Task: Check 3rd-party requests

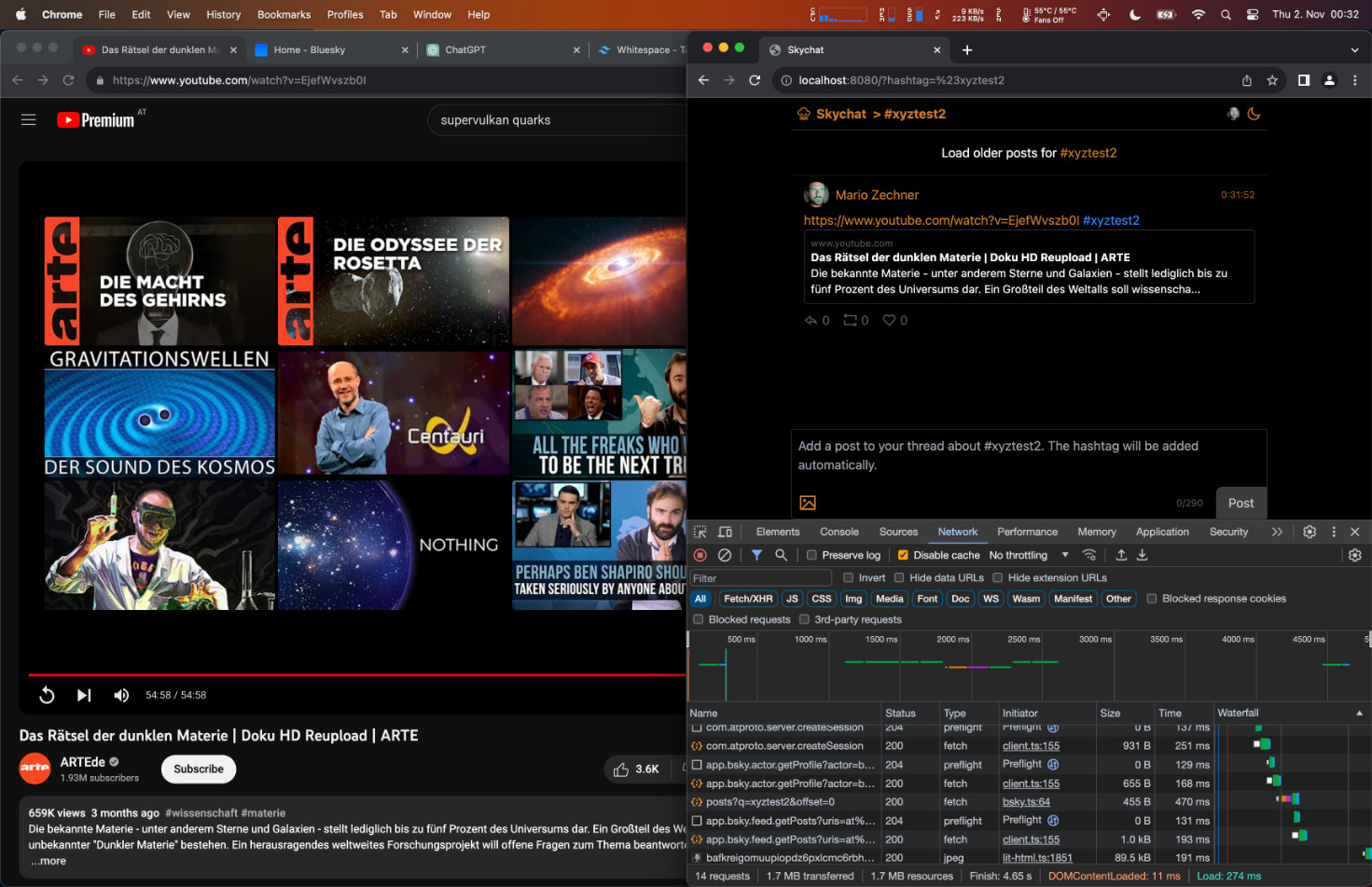Action: [804, 619]
